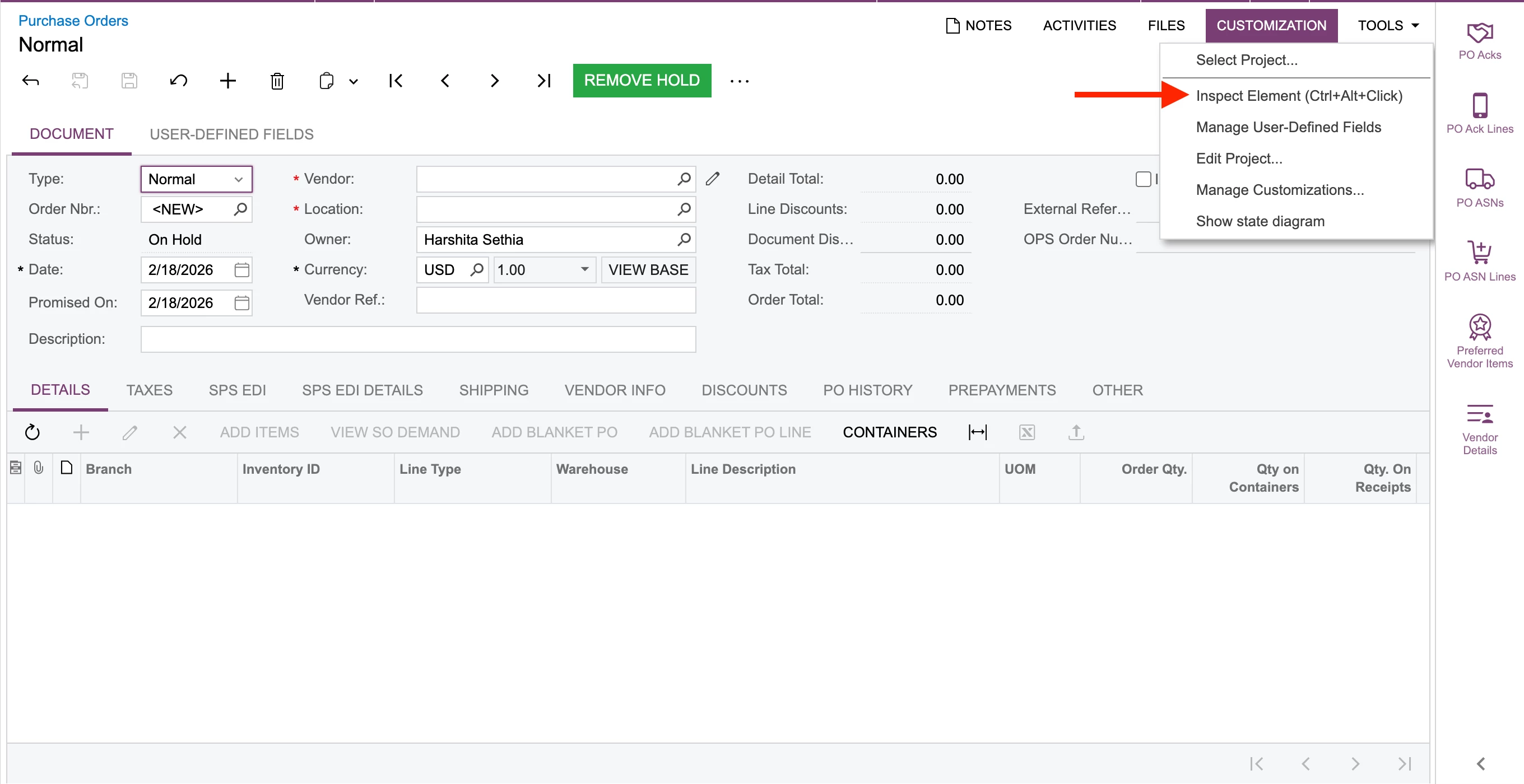The image size is (1524, 784).
Task: Select Inspect Element menu entry
Action: pyautogui.click(x=1299, y=96)
